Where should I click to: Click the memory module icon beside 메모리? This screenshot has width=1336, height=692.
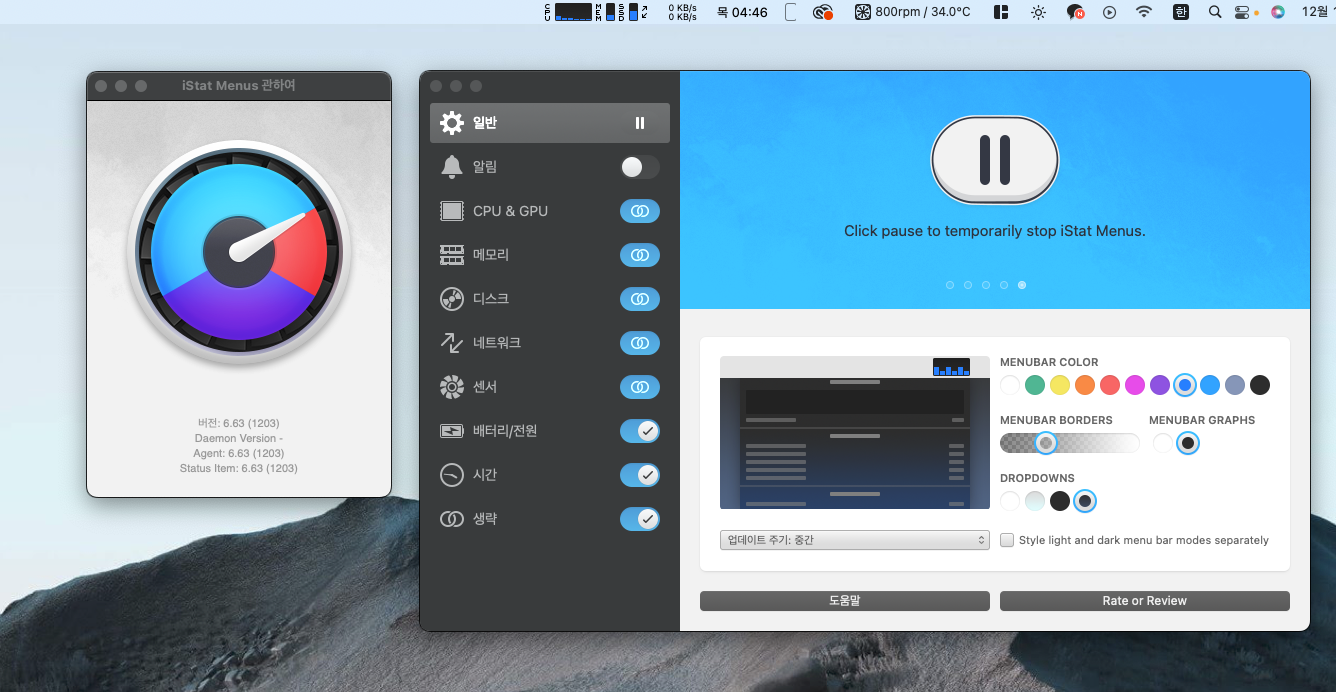point(452,255)
